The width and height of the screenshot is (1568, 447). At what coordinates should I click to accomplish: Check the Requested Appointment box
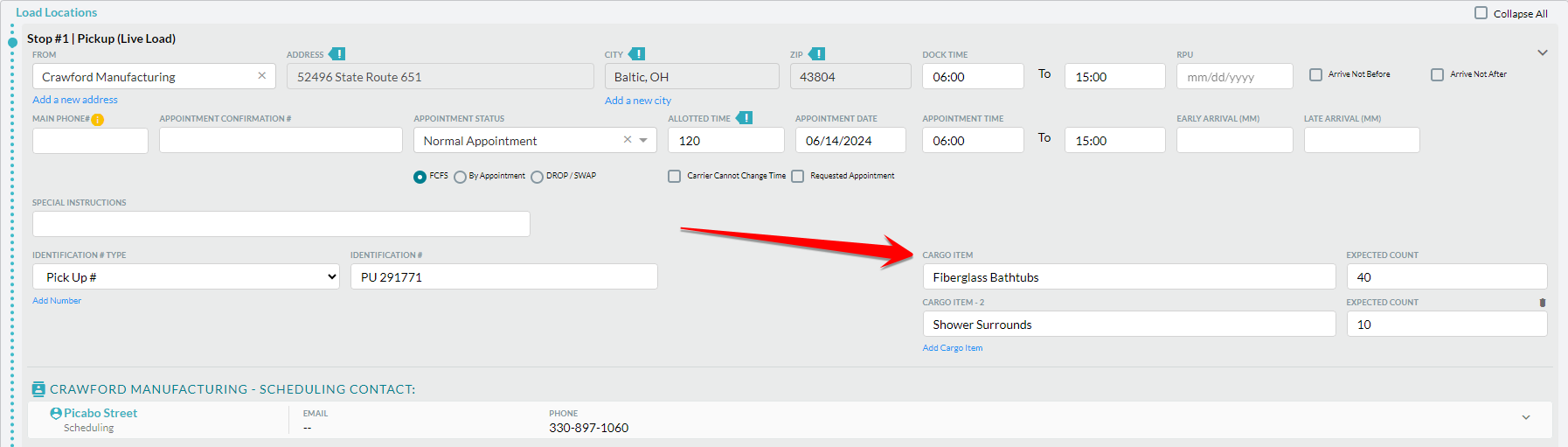[797, 177]
